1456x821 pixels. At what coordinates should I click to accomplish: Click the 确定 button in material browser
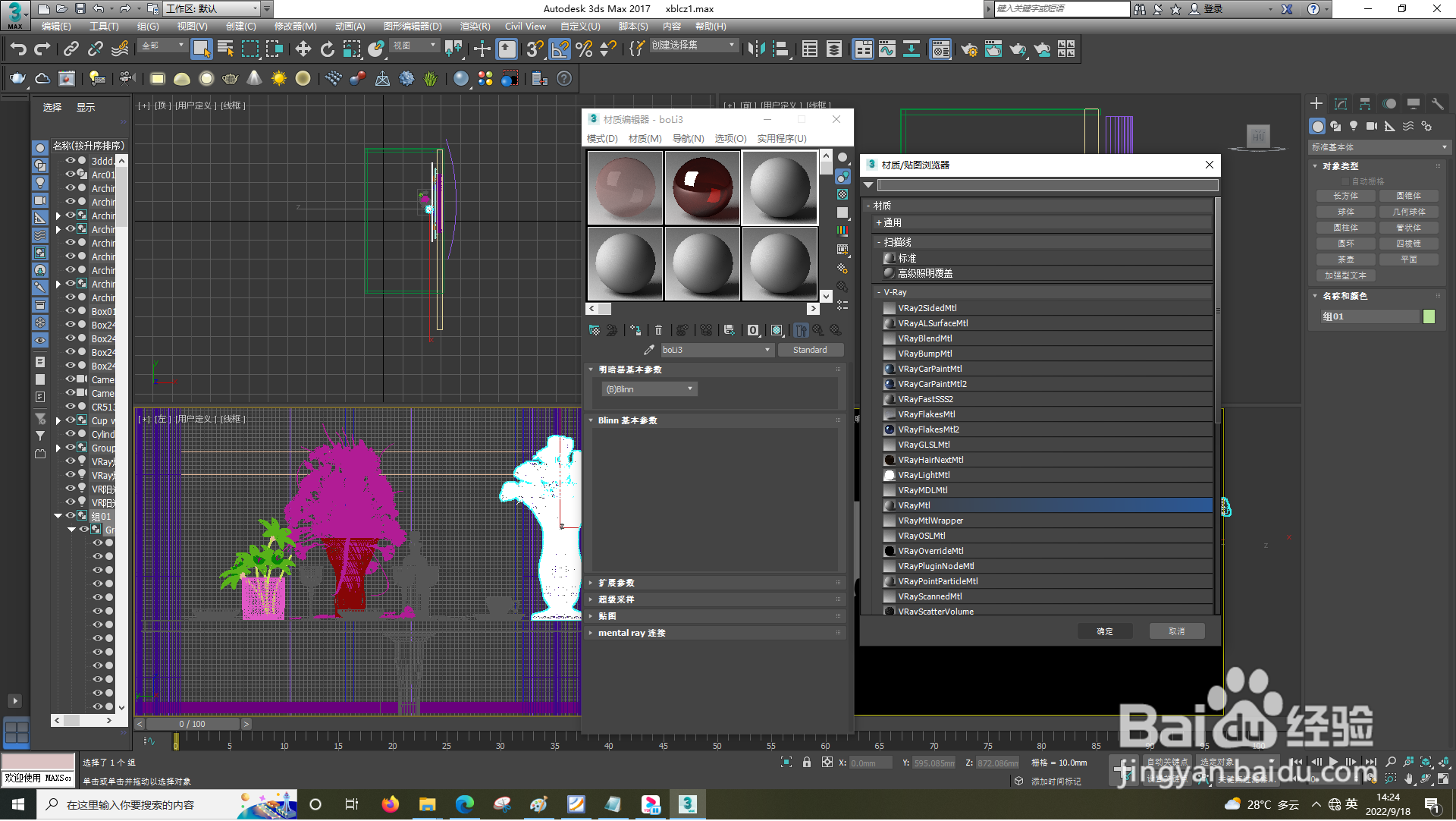coord(1105,632)
